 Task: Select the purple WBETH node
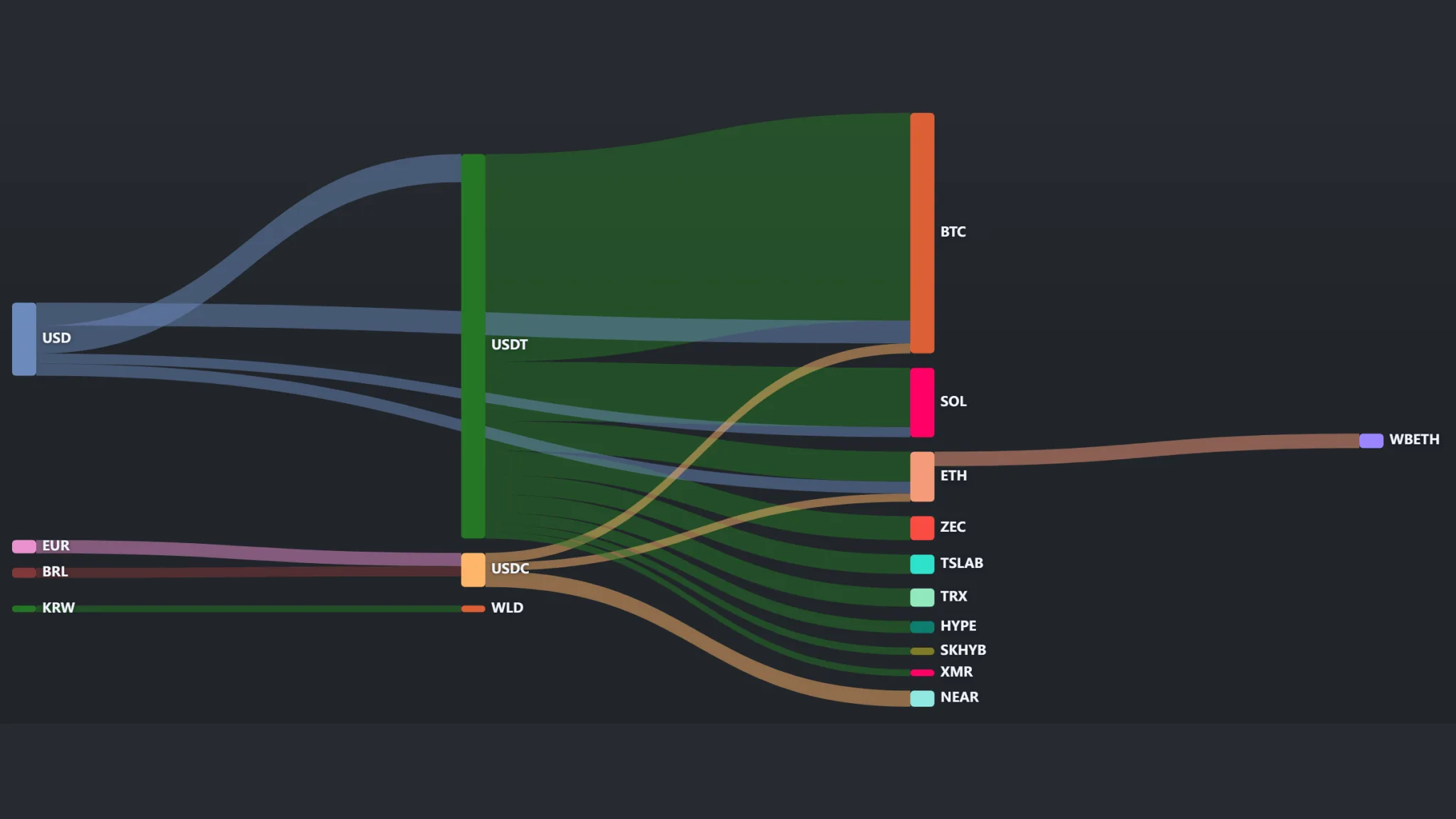tap(1371, 441)
